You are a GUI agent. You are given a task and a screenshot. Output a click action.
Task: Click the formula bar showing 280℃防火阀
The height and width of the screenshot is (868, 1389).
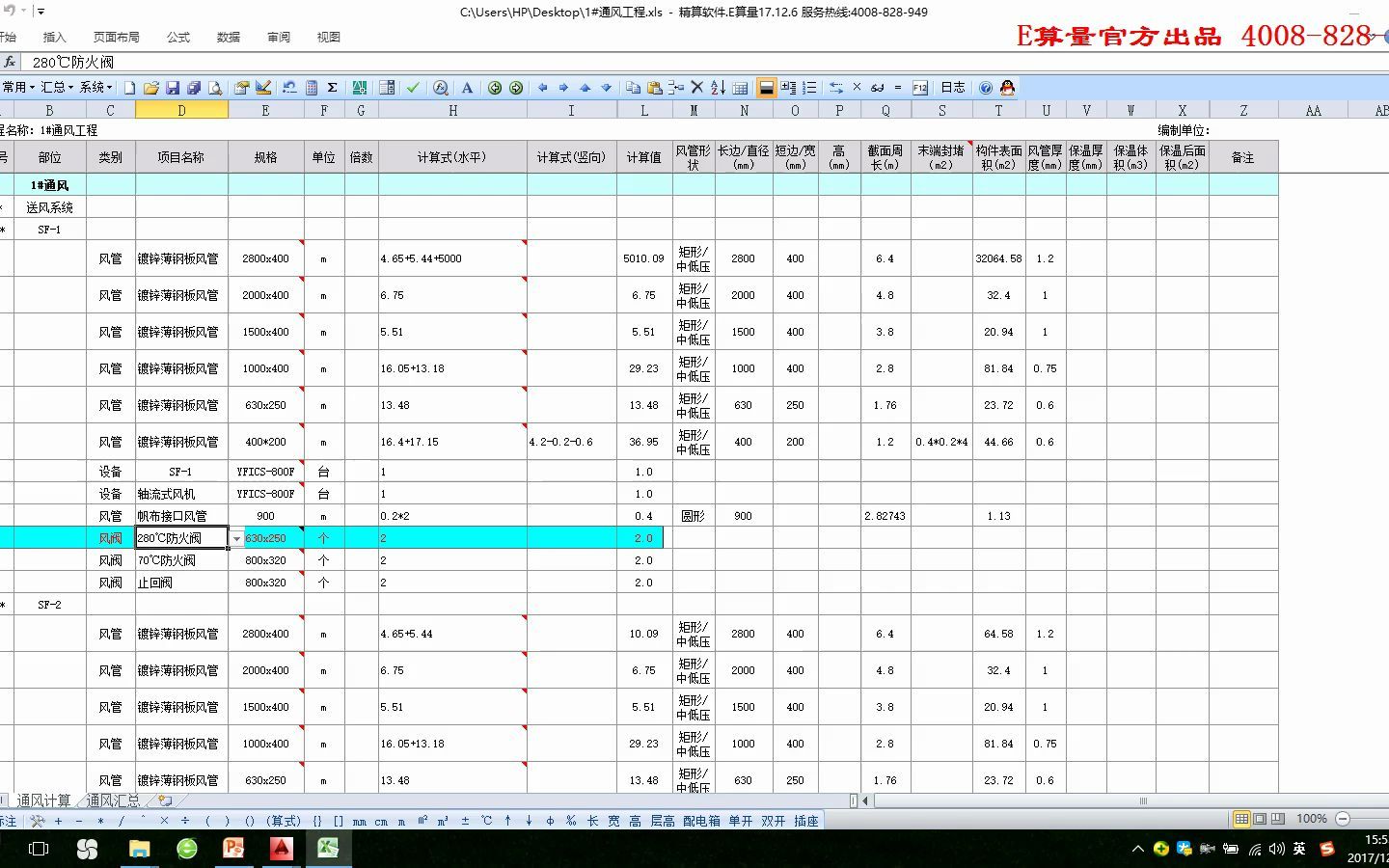tap(193, 61)
